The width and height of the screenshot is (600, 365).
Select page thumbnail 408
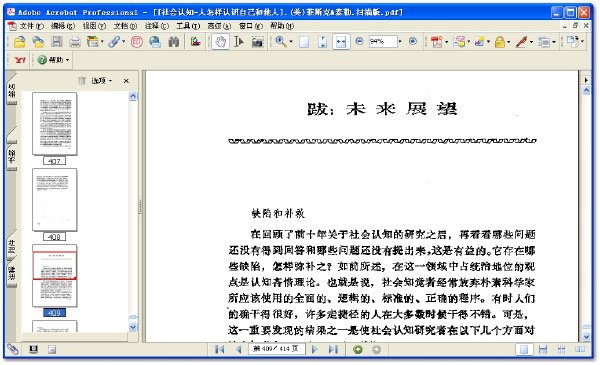pos(54,200)
